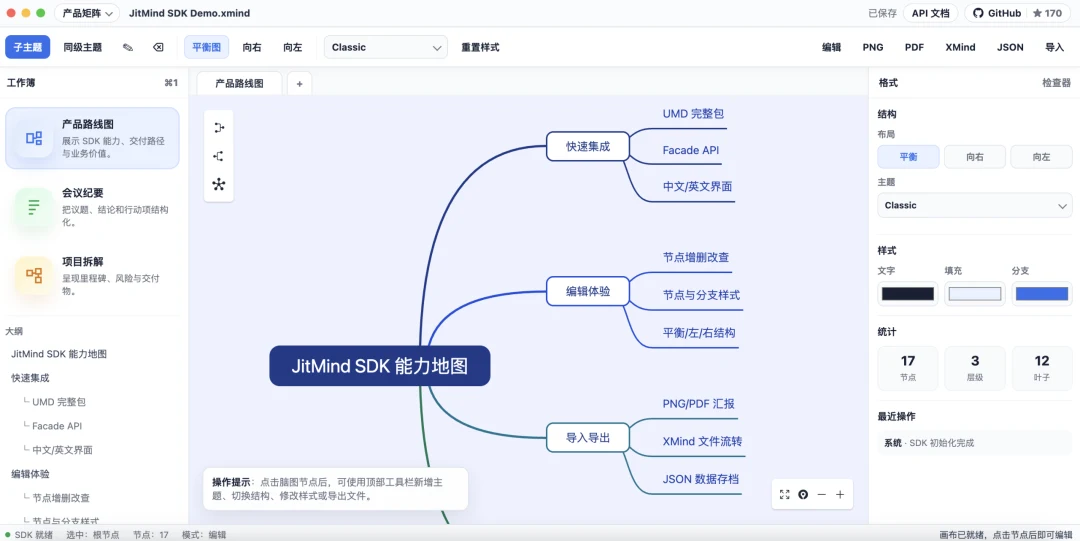Open the API 文档 link

[x=931, y=13]
